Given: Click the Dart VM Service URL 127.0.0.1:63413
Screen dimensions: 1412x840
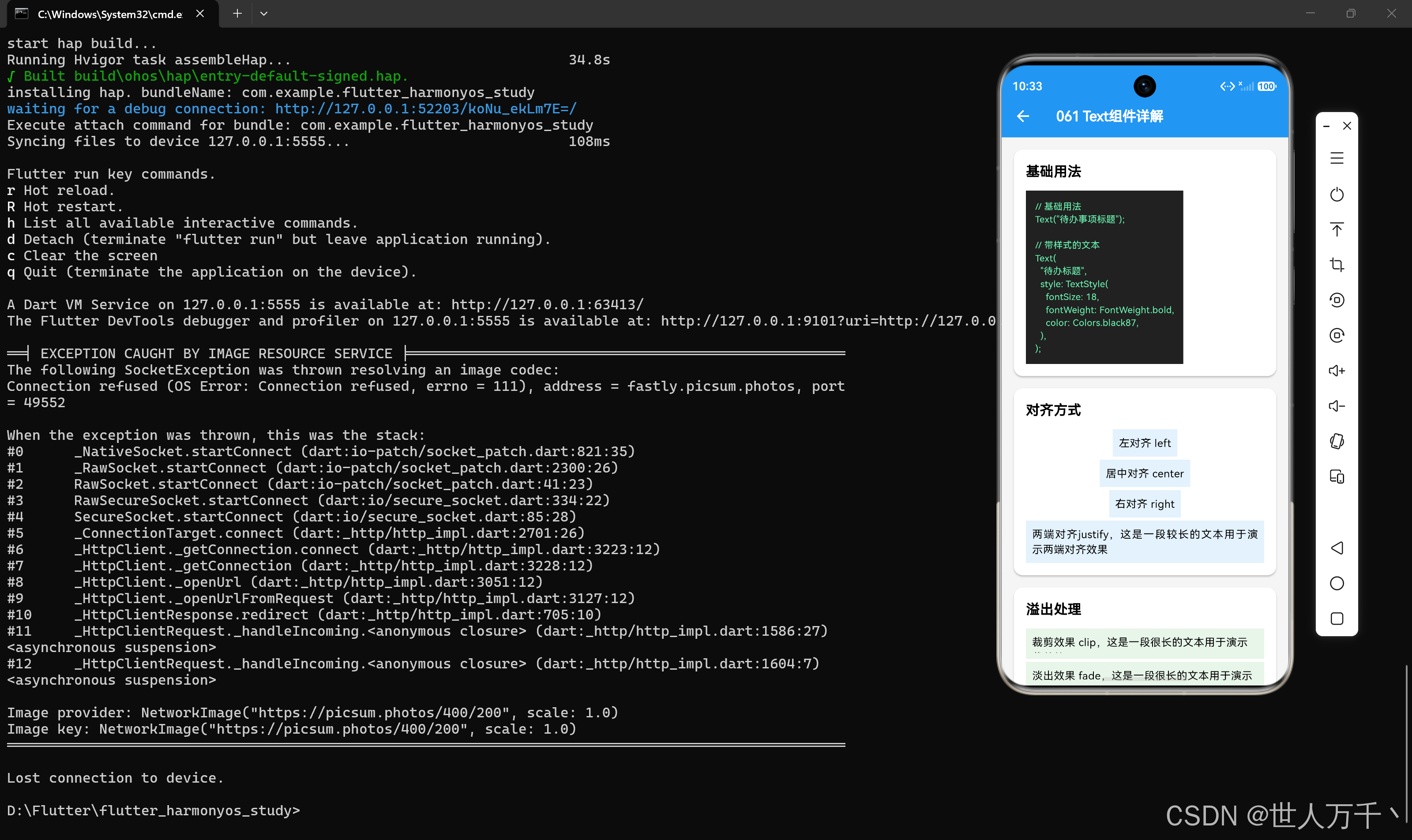Looking at the screenshot, I should pyautogui.click(x=547, y=304).
